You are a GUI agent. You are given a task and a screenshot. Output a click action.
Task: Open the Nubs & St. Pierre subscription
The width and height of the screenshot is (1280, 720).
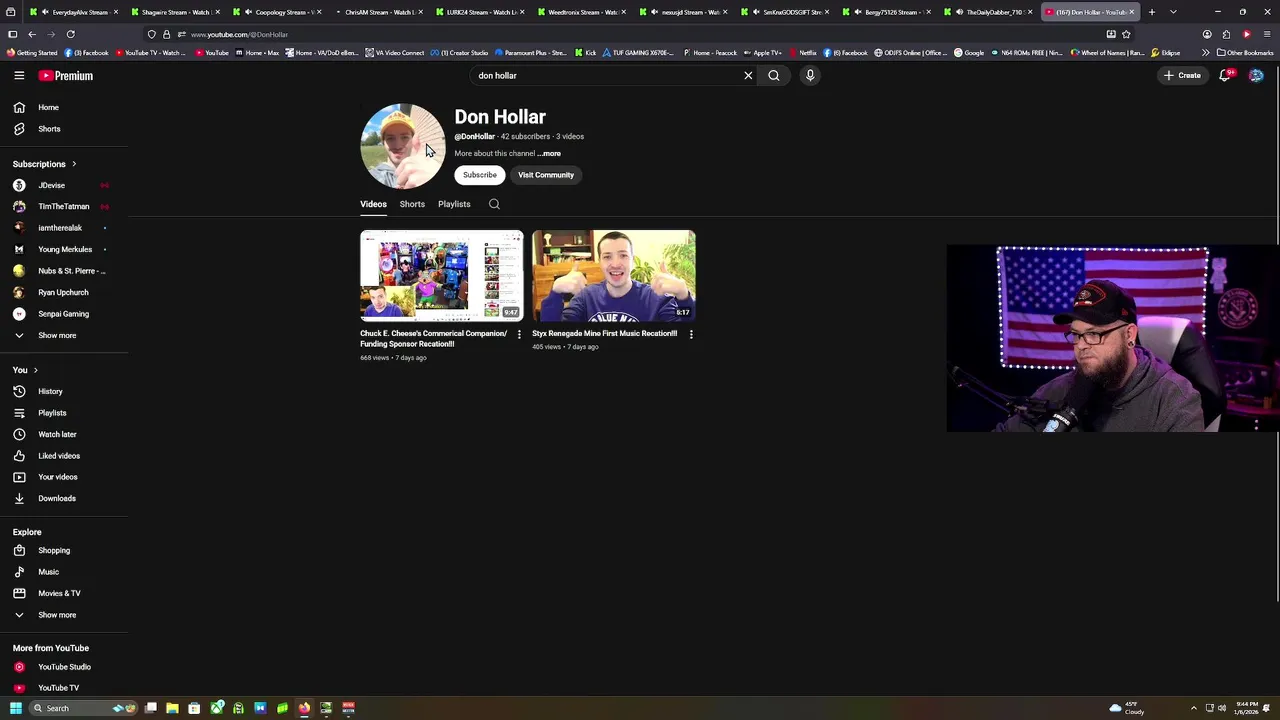pyautogui.click(x=64, y=271)
